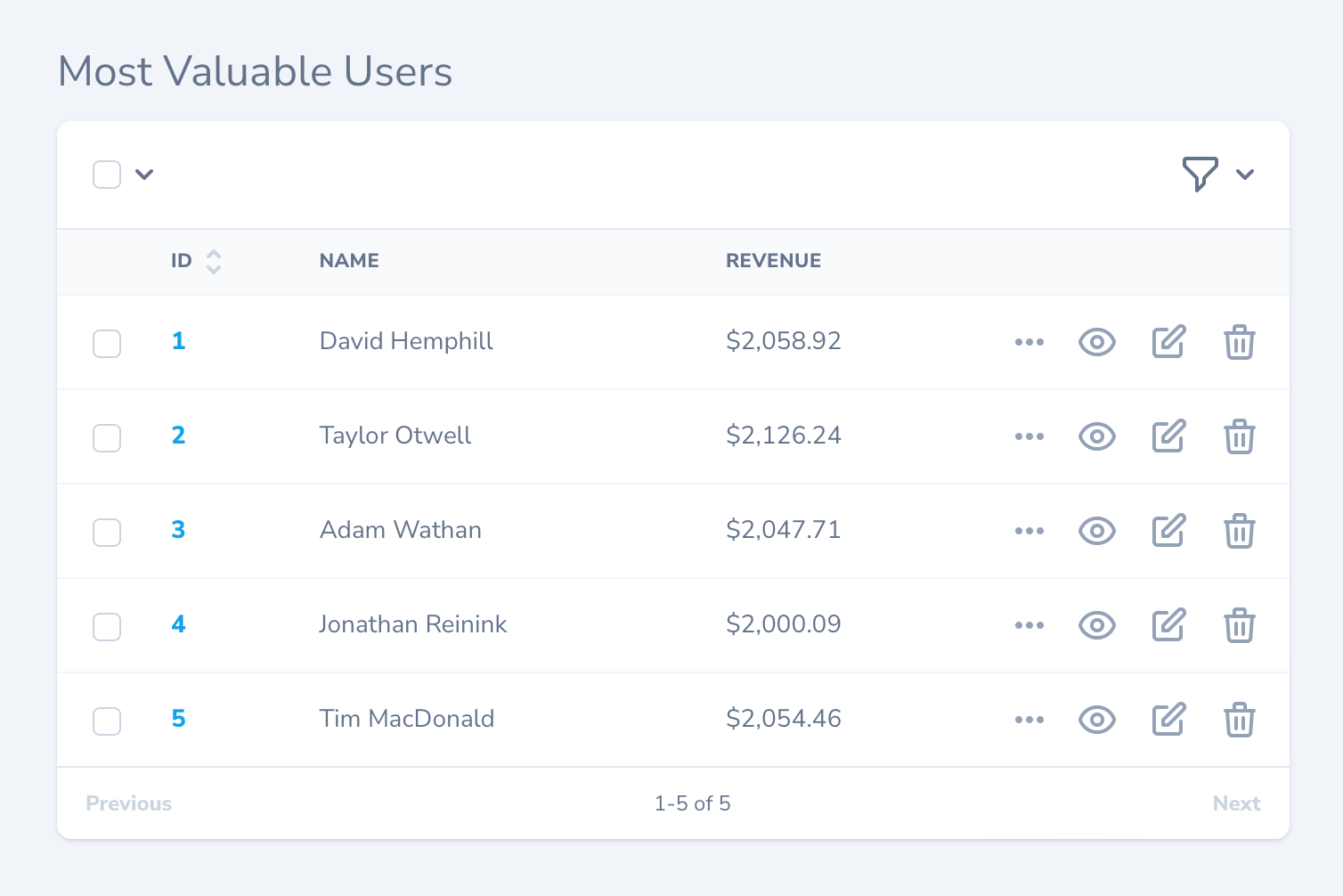View Taylor Otwell's details with eye icon
The width and height of the screenshot is (1343, 896).
pyautogui.click(x=1096, y=436)
